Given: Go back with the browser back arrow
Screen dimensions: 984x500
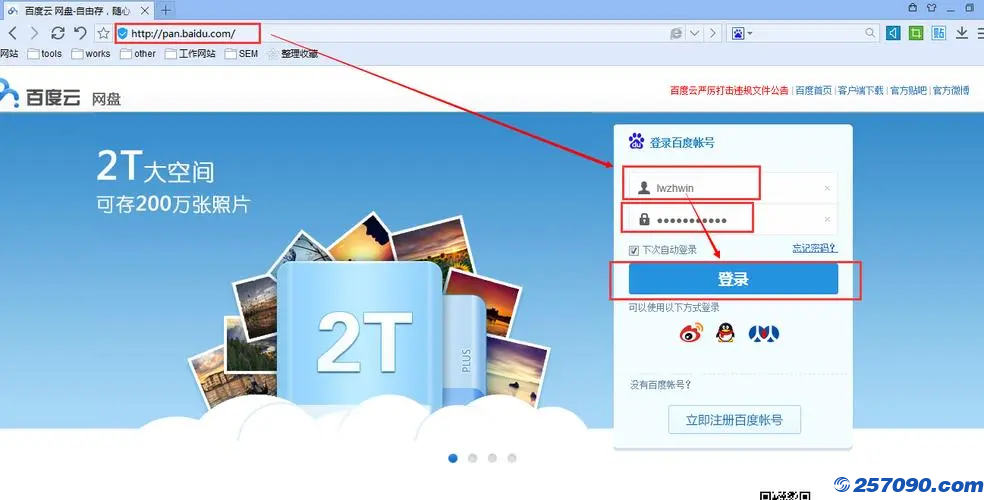Looking at the screenshot, I should tap(12, 33).
